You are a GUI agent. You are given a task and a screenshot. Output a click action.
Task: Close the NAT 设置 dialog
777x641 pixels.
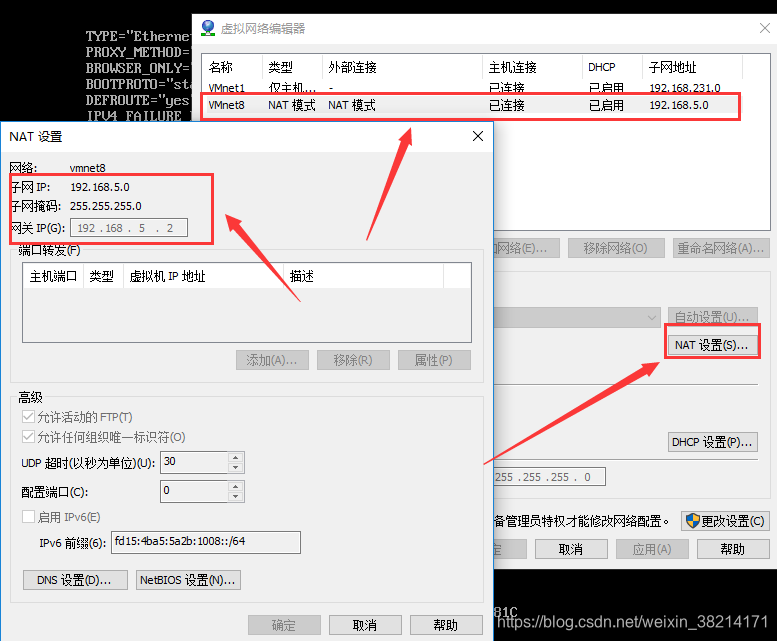478,136
